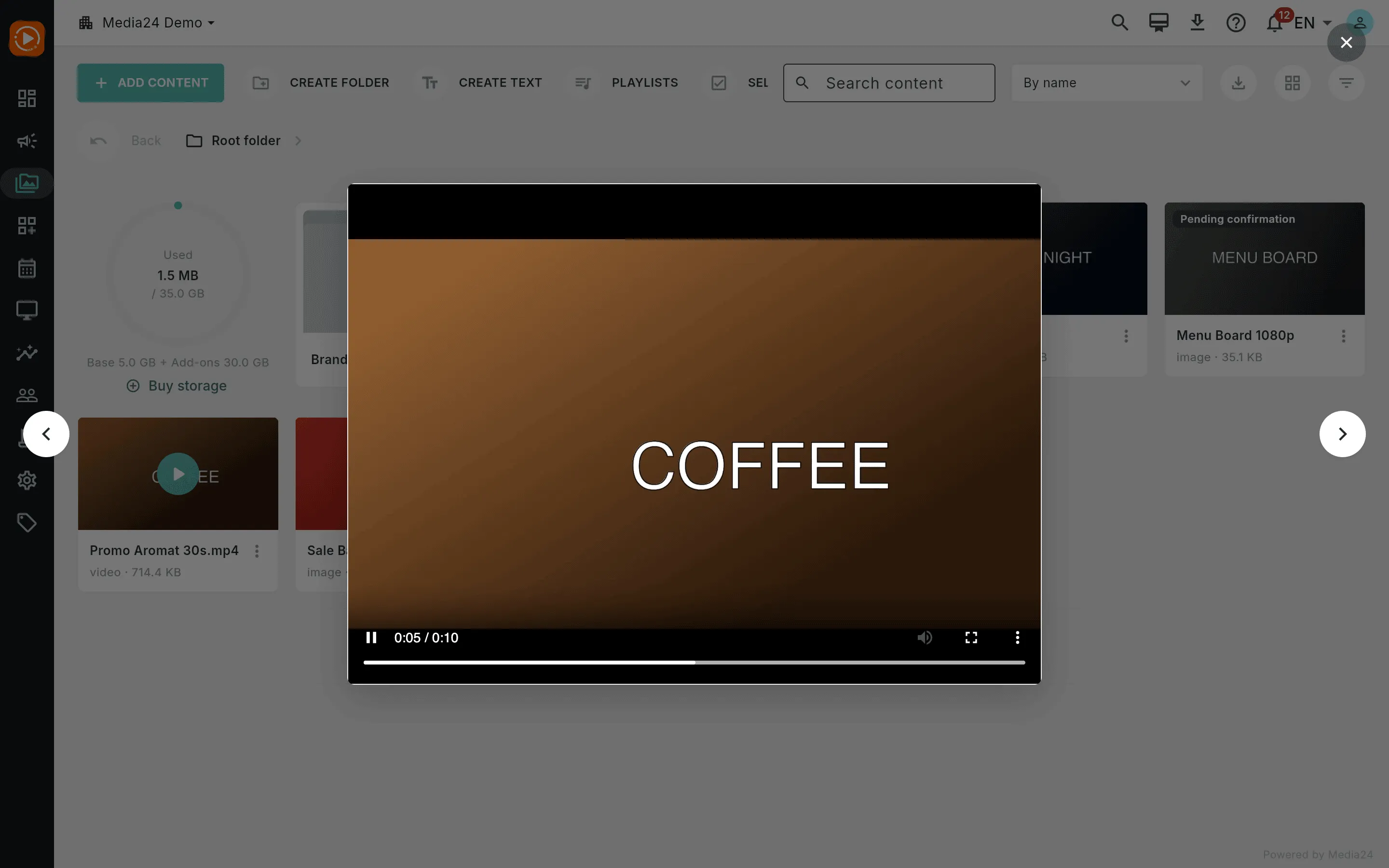Open the users group sidebar icon
The width and height of the screenshot is (1389, 868).
pos(27,395)
